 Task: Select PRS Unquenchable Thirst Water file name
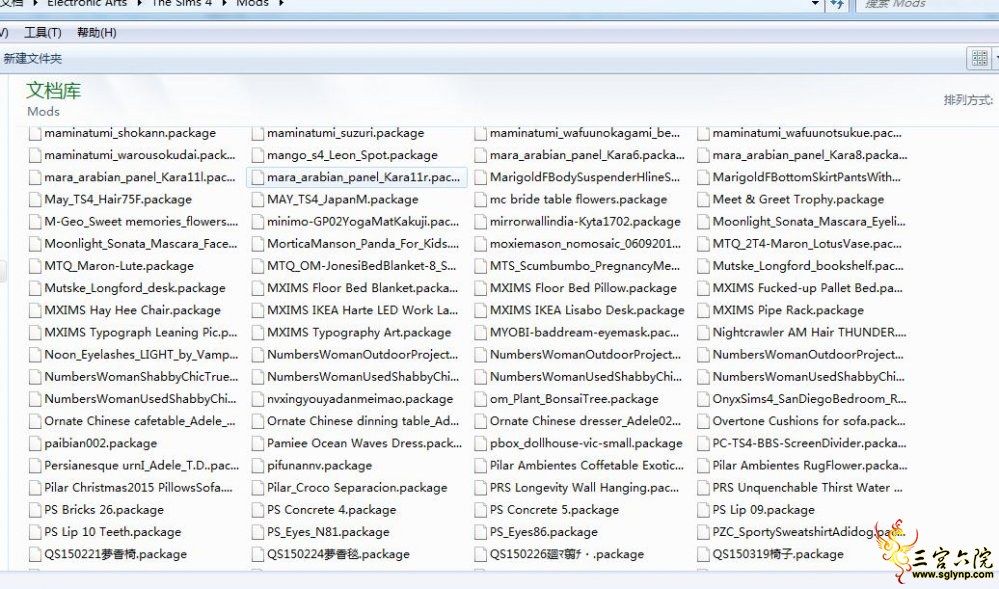pyautogui.click(x=807, y=488)
